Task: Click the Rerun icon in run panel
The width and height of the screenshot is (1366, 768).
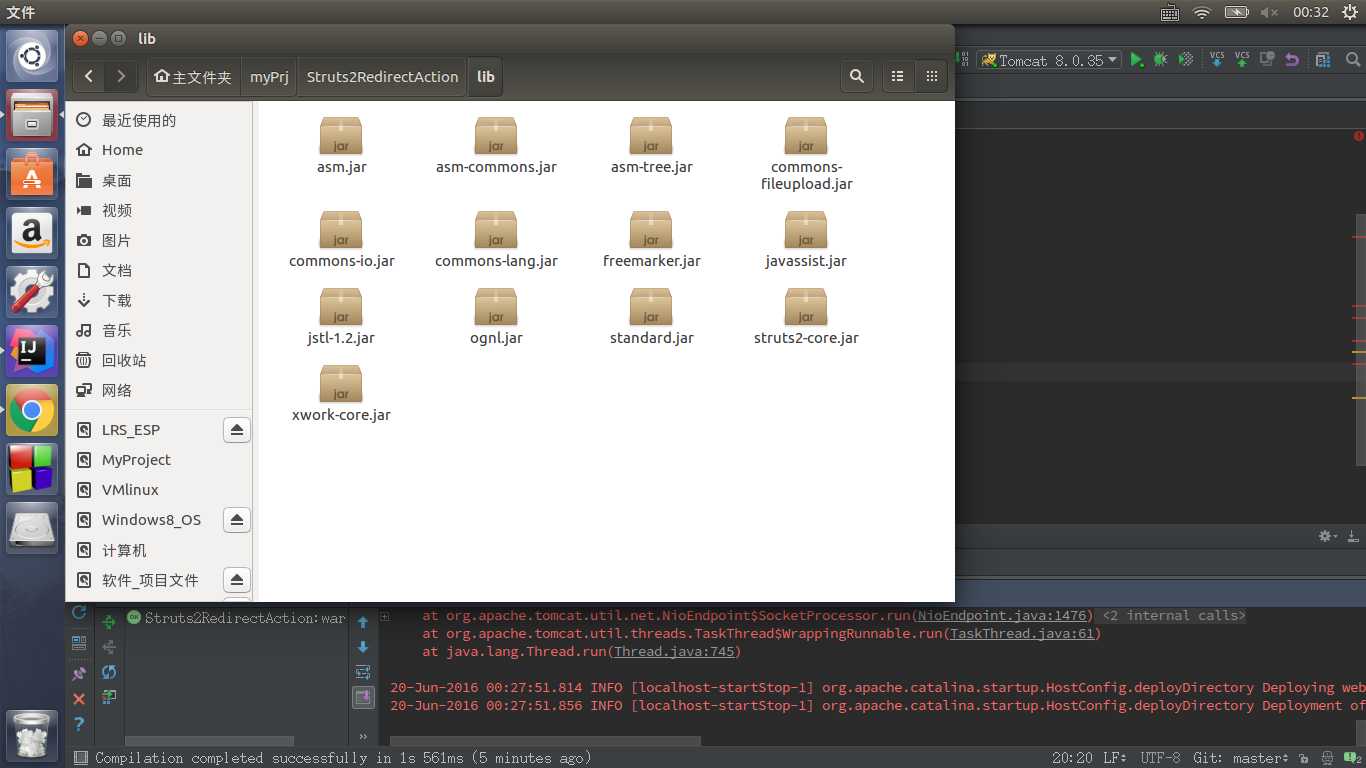Action: point(79,612)
